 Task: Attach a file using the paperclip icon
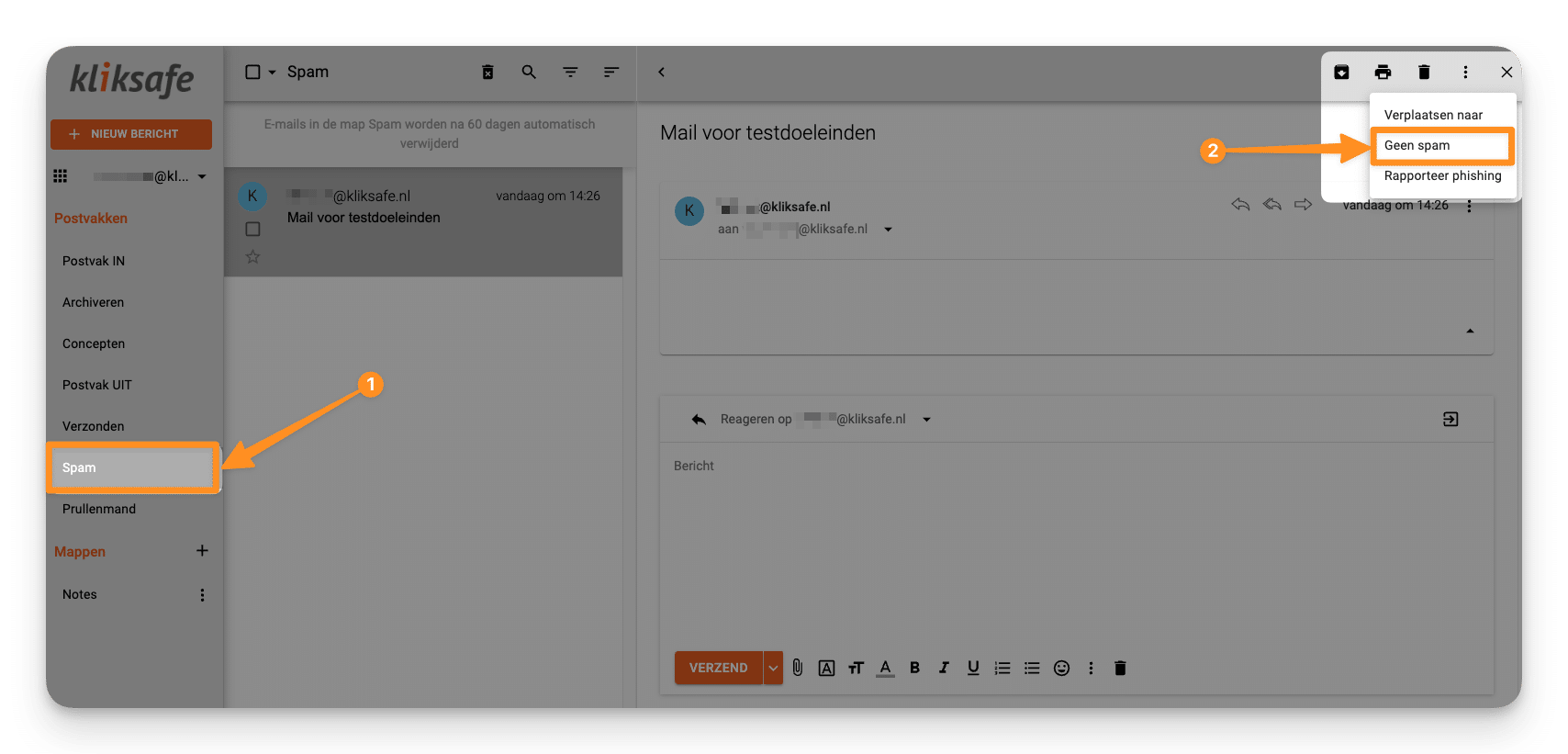point(798,668)
